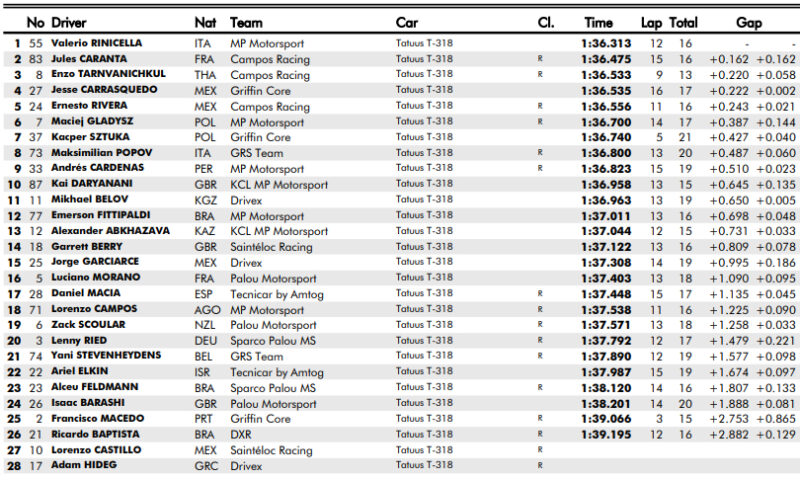This screenshot has height=480, width=800.
Task: Click the Gap column header
Action: point(749,22)
